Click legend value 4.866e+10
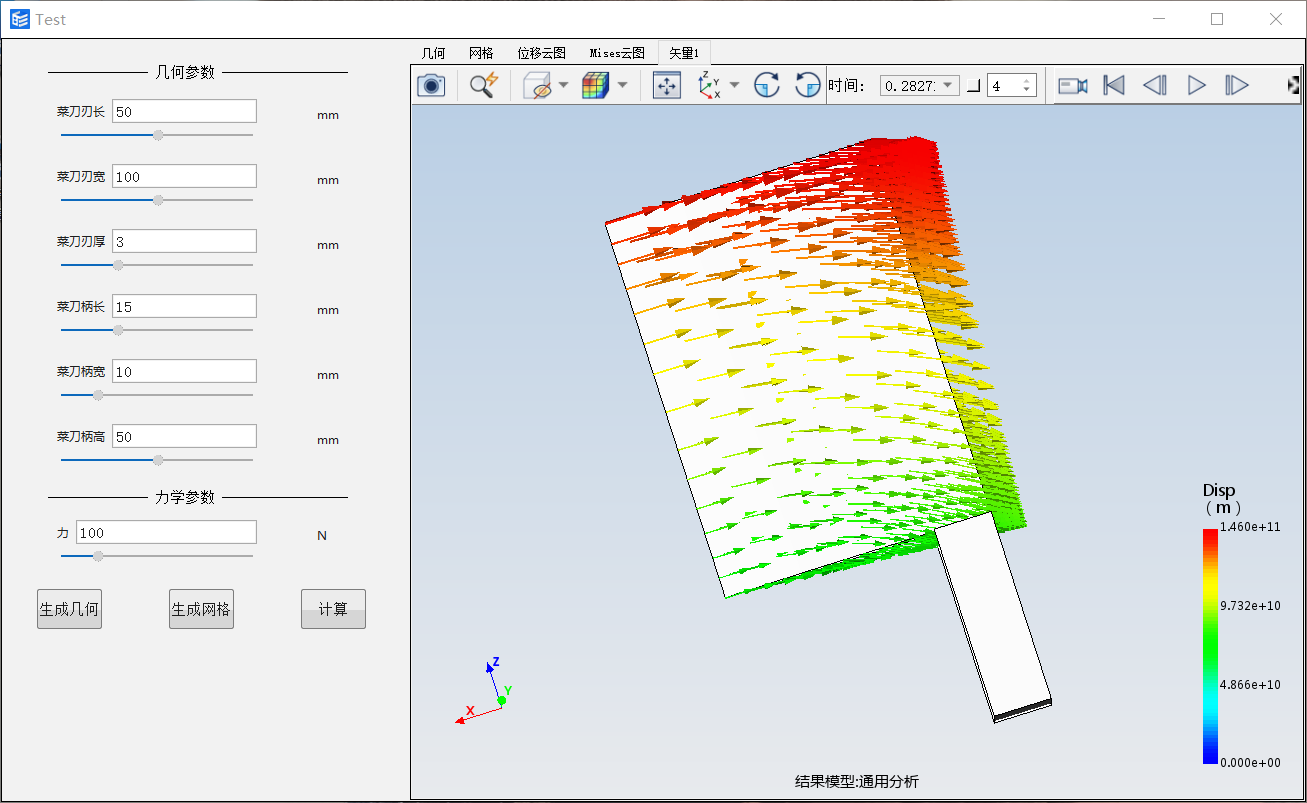Screen dimensions: 1307x803 [x=1249, y=684]
